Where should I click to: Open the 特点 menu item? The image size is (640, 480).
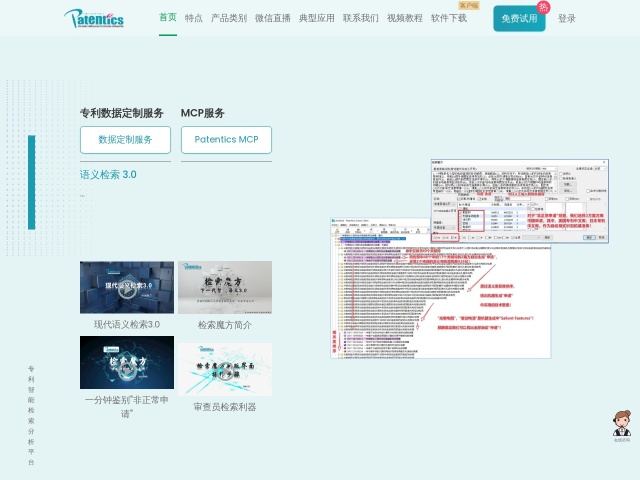tap(193, 18)
